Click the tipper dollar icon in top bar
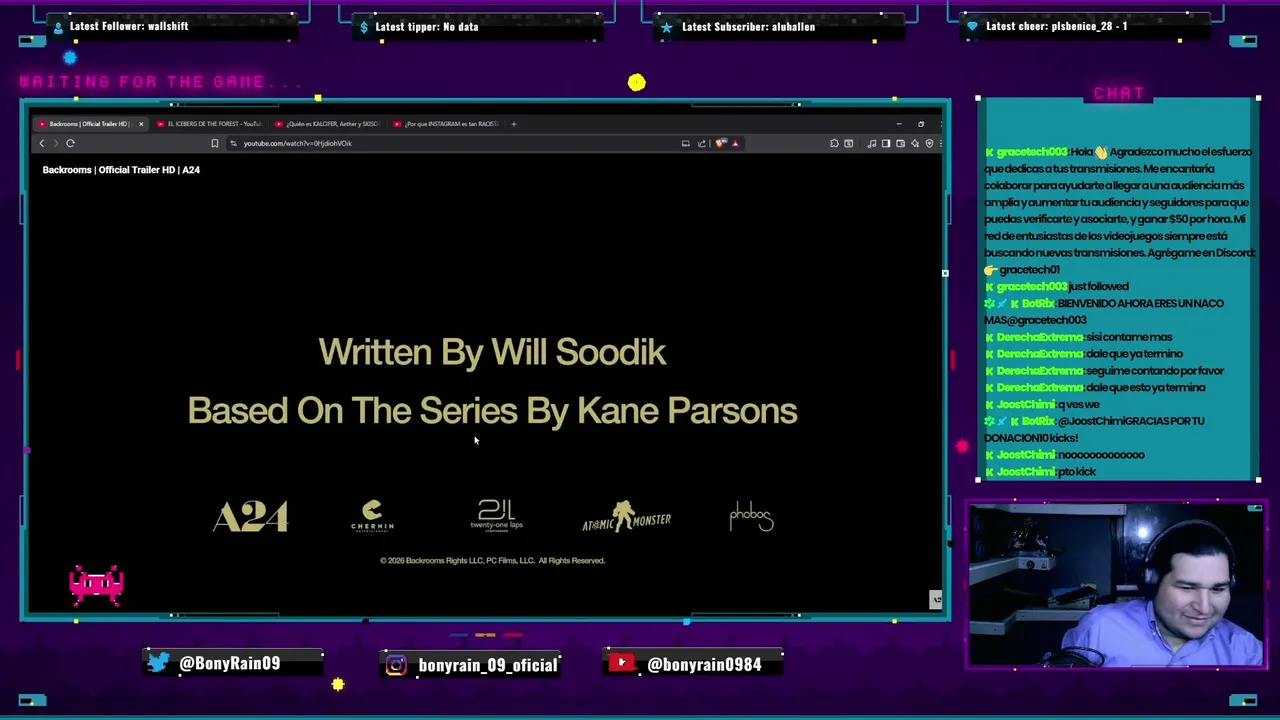The width and height of the screenshot is (1280, 720). (x=364, y=27)
